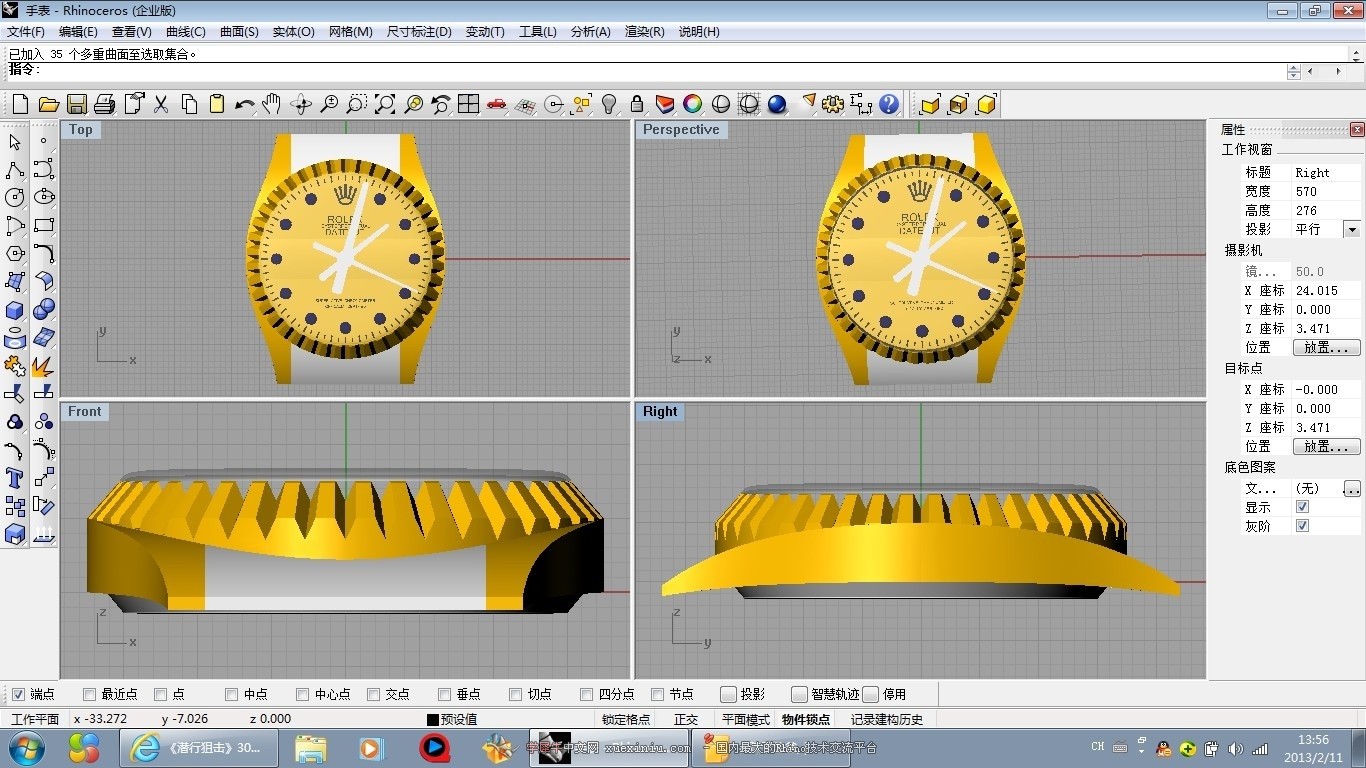Select the Zoom window icon

356,104
